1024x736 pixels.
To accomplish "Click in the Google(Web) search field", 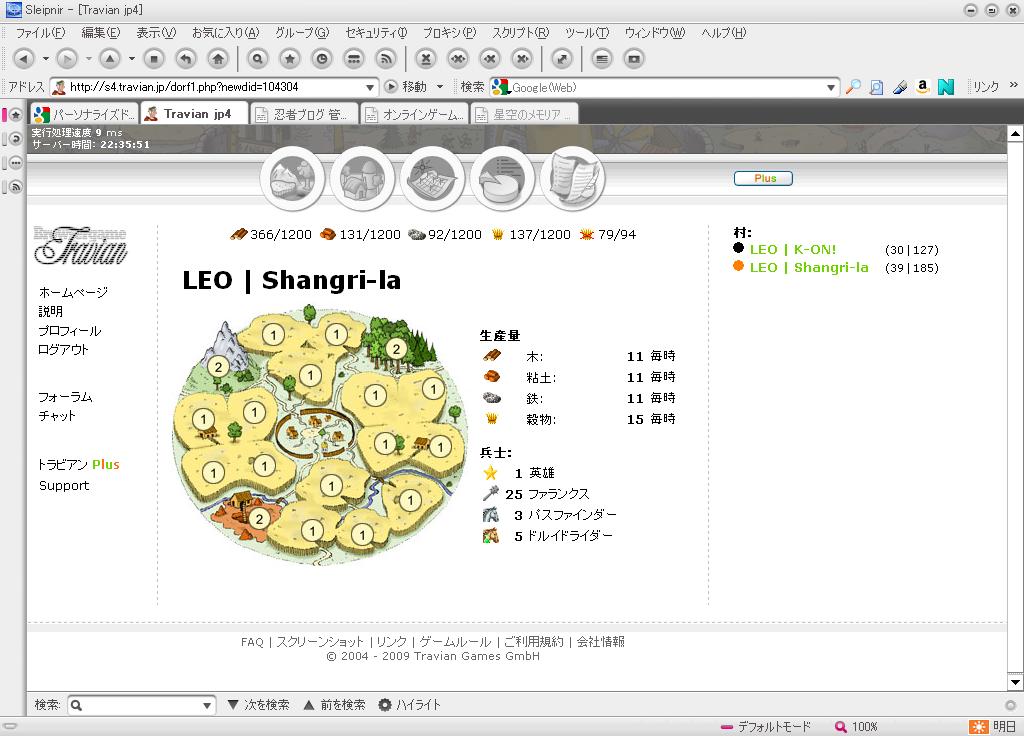I will pyautogui.click(x=666, y=87).
